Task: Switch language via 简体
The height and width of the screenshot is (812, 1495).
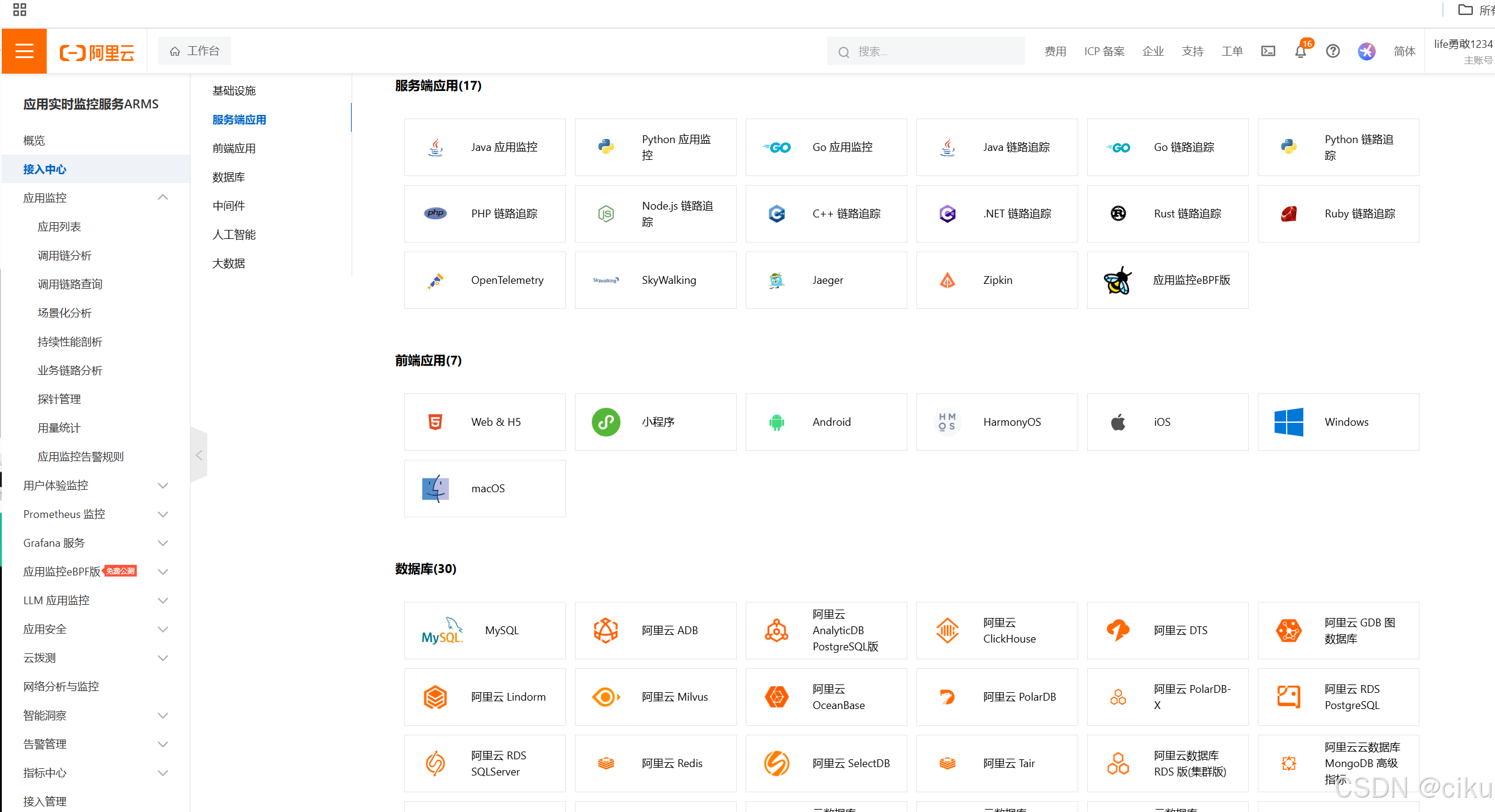Action: click(1404, 51)
